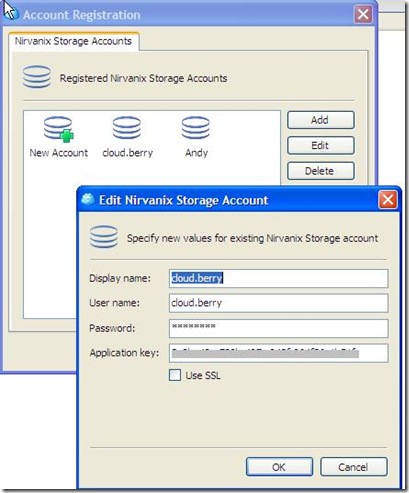Click the 'cloud.berry' account label in list
This screenshot has width=409, height=493.
[128, 153]
